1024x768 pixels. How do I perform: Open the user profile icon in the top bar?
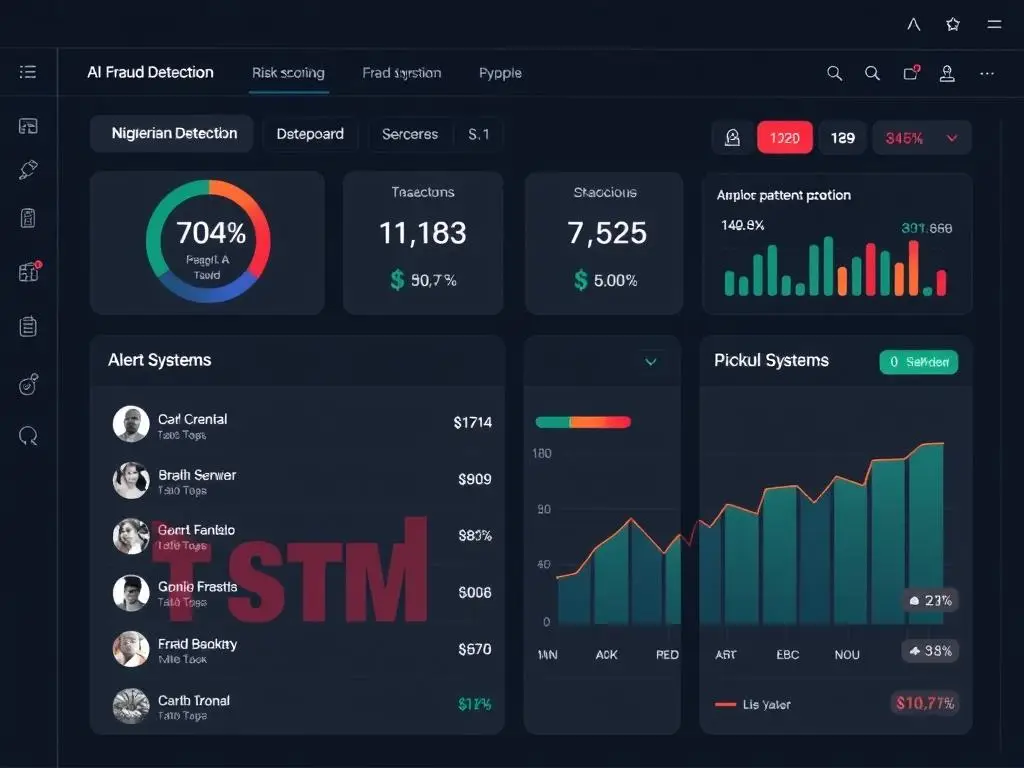pos(947,73)
